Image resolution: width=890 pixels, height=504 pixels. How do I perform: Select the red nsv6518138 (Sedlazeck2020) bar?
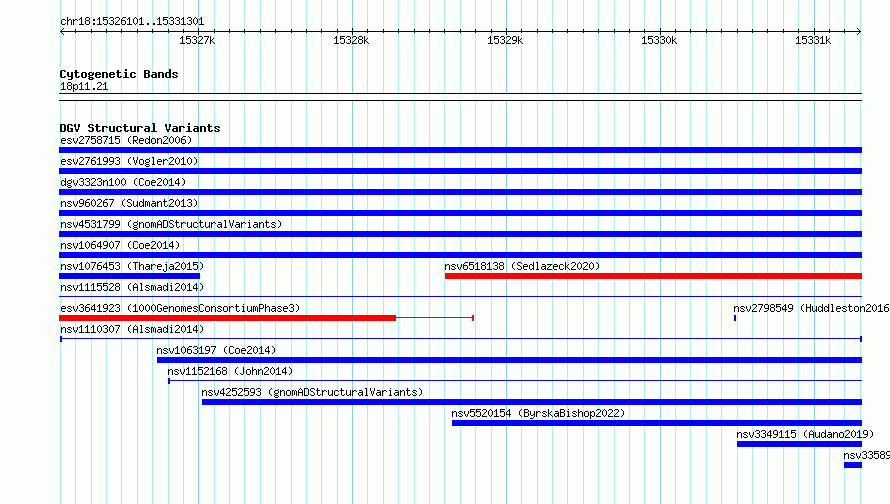click(x=653, y=276)
